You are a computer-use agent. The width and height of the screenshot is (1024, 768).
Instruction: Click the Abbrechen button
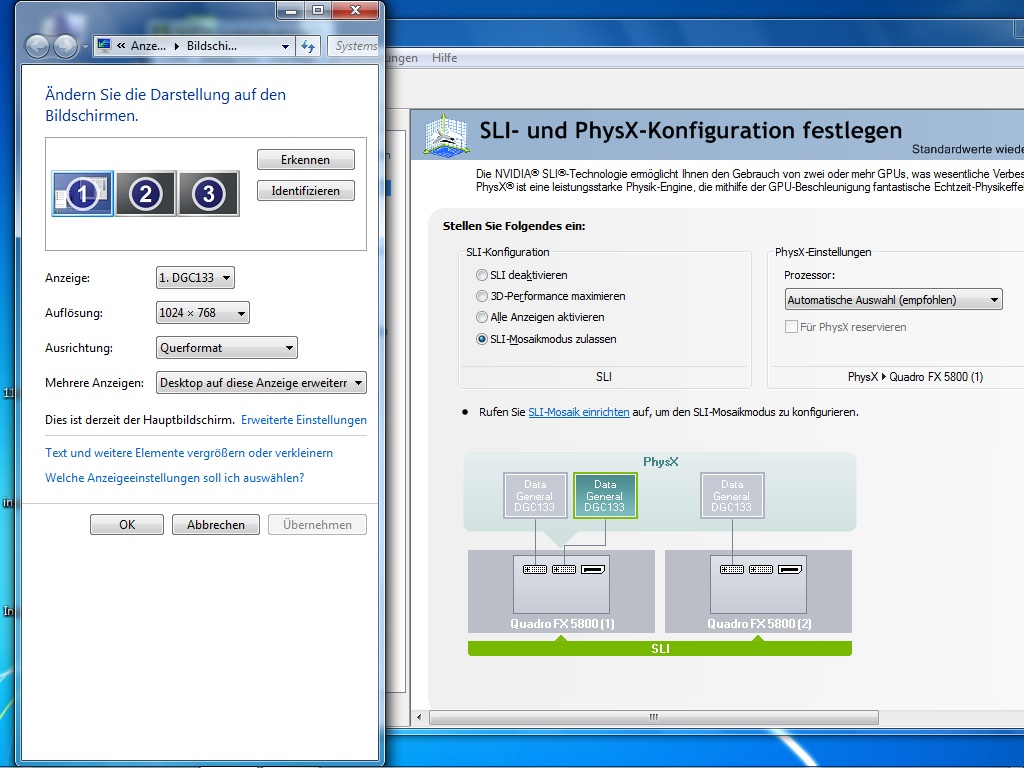click(216, 524)
